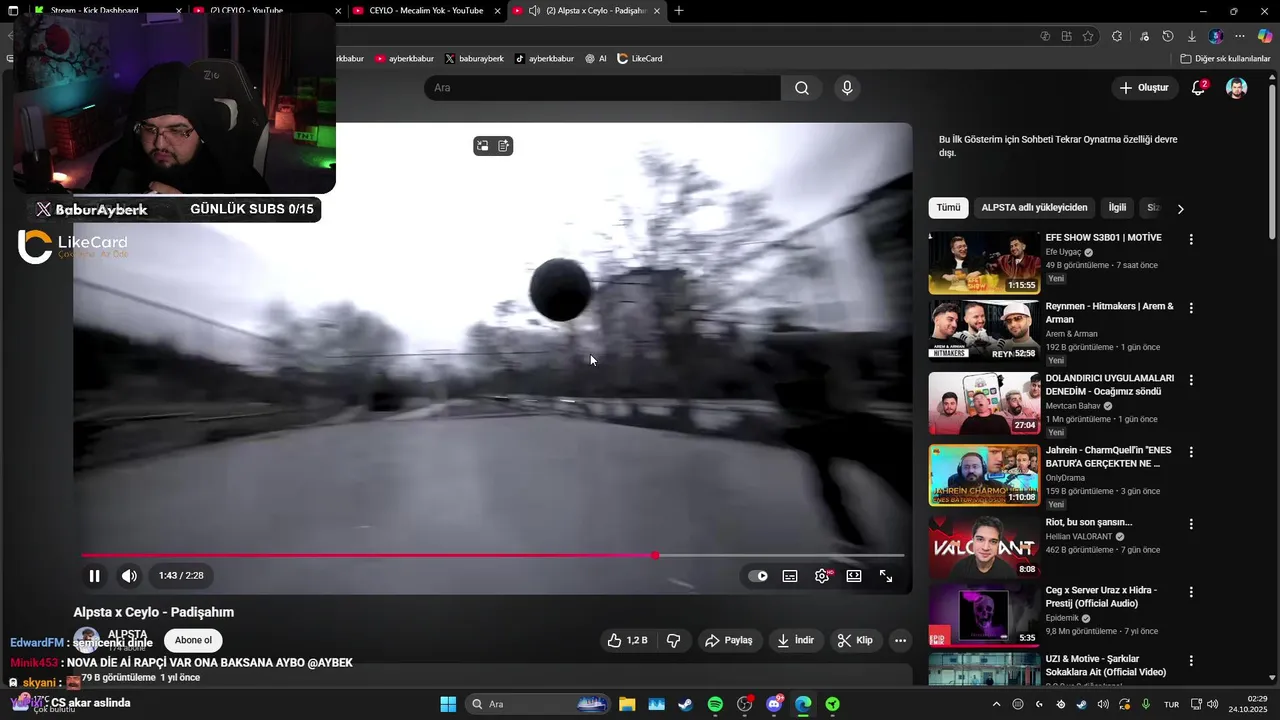Open browser history clock icon

[x=1168, y=36]
